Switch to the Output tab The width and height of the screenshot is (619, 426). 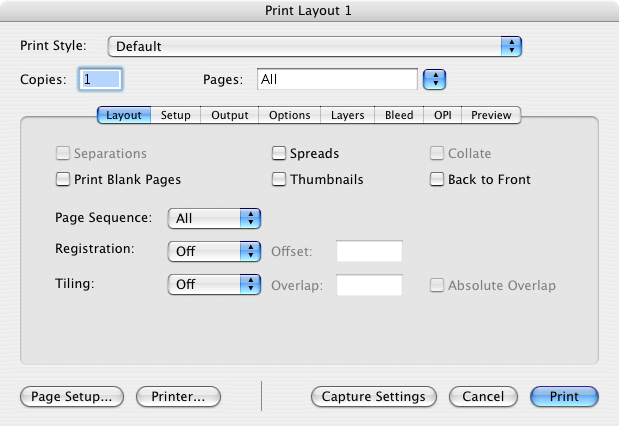point(230,115)
